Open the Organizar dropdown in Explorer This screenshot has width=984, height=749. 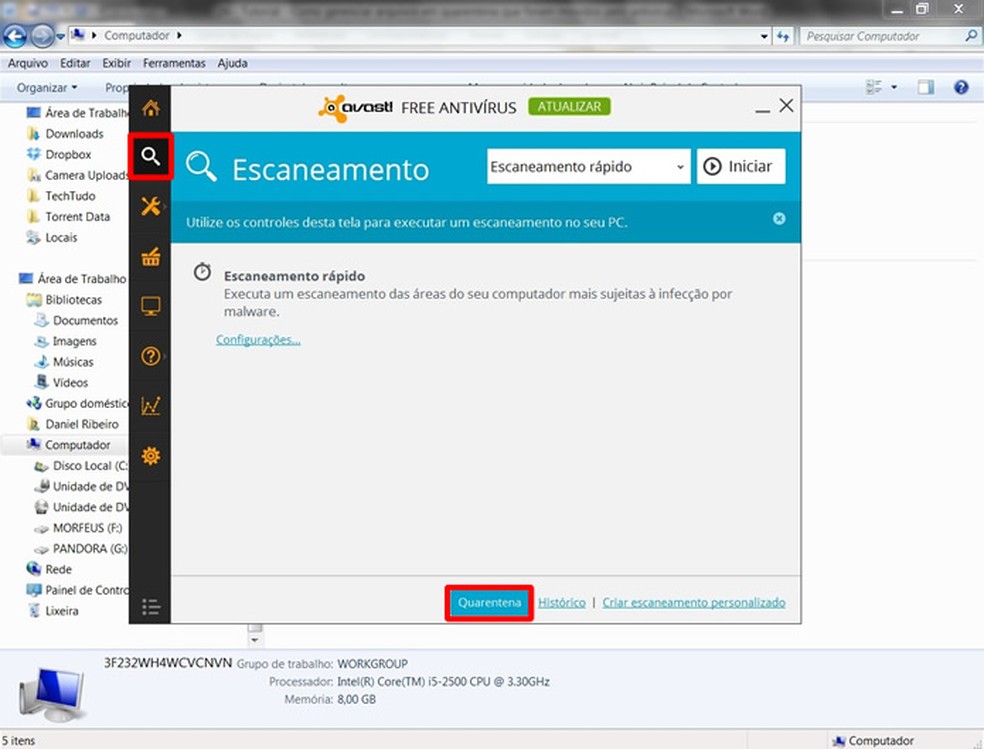47,88
